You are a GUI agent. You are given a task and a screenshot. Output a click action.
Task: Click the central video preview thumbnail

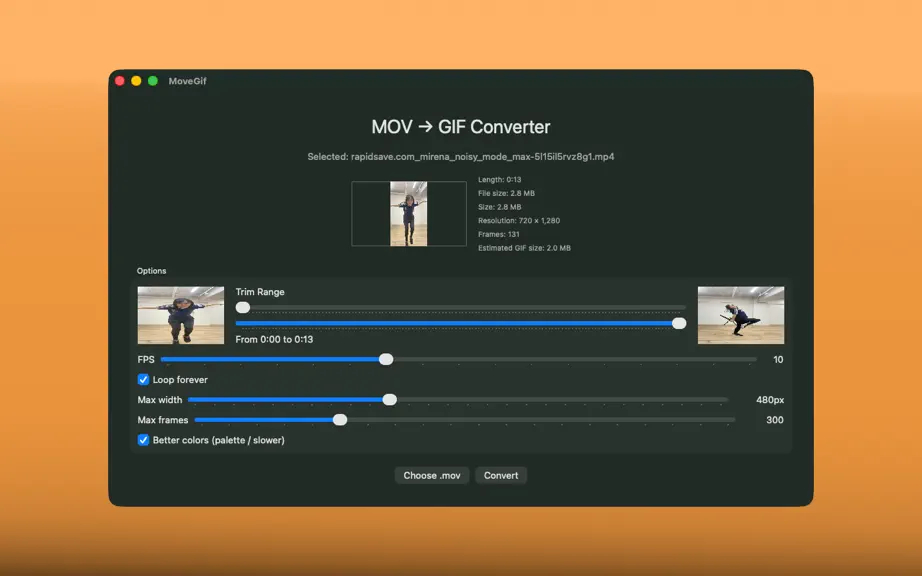(409, 213)
